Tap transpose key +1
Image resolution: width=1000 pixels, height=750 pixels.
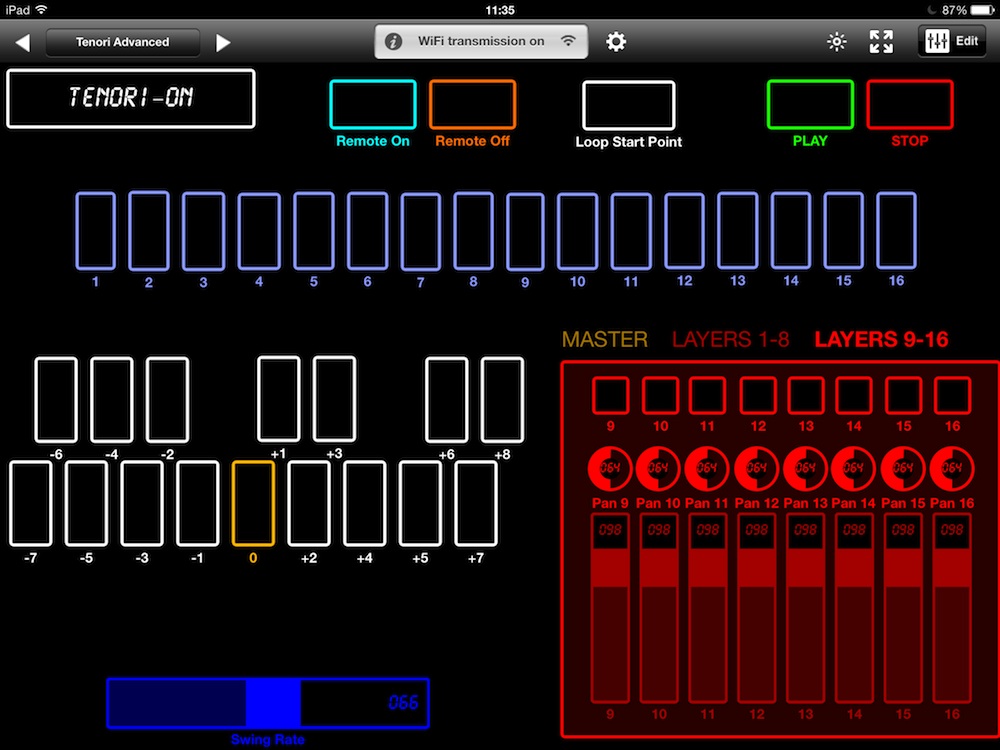coord(279,399)
